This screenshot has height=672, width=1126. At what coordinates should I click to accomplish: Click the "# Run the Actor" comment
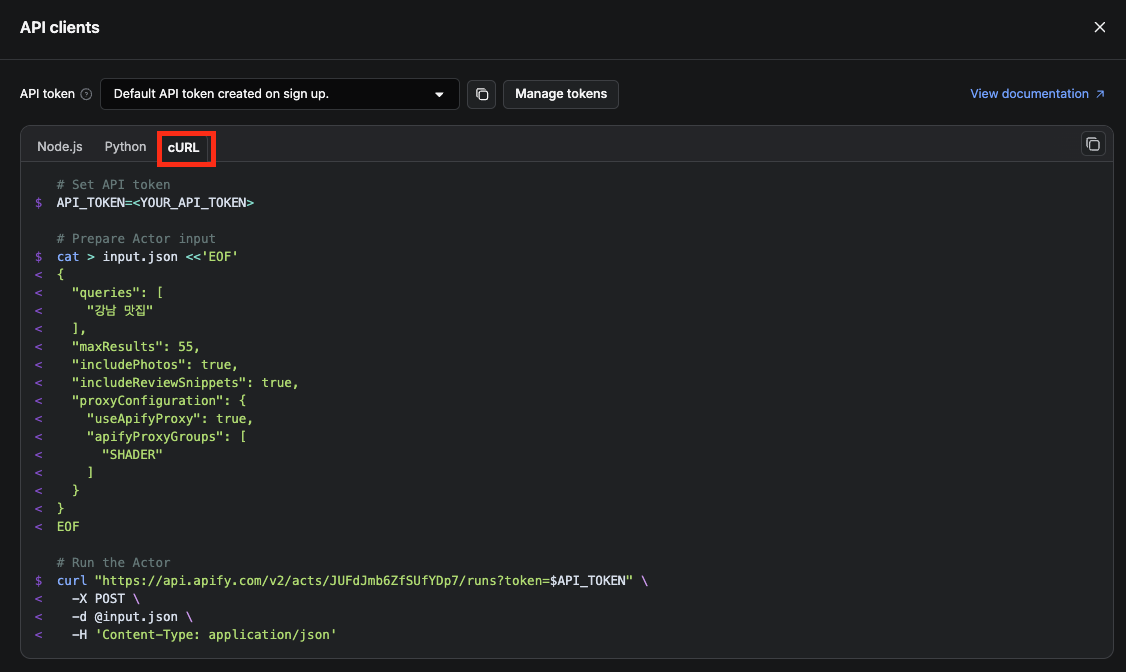pyautogui.click(x=113, y=562)
